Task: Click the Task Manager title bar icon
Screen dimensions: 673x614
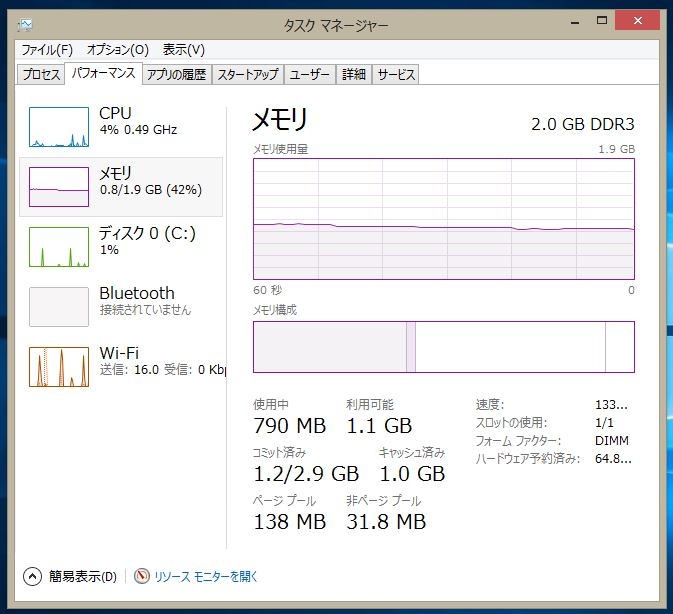Action: (25, 25)
